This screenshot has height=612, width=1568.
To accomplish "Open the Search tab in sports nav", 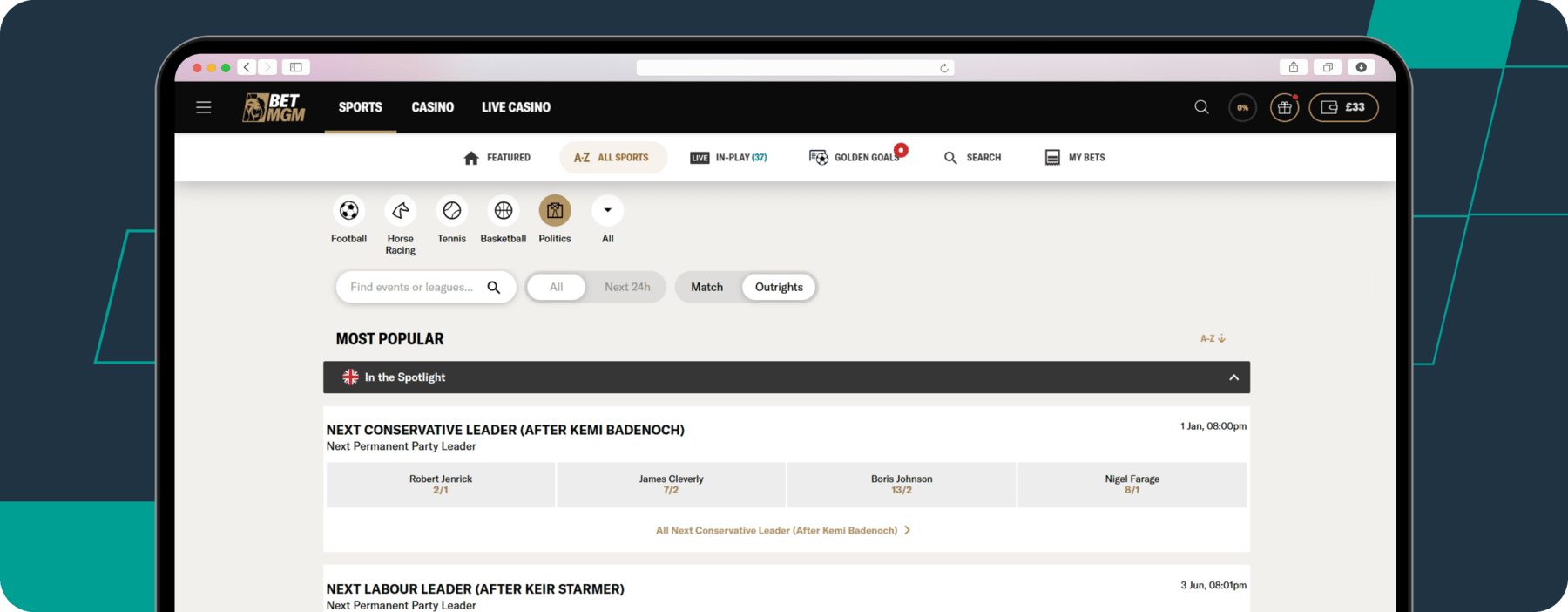I will coord(972,158).
